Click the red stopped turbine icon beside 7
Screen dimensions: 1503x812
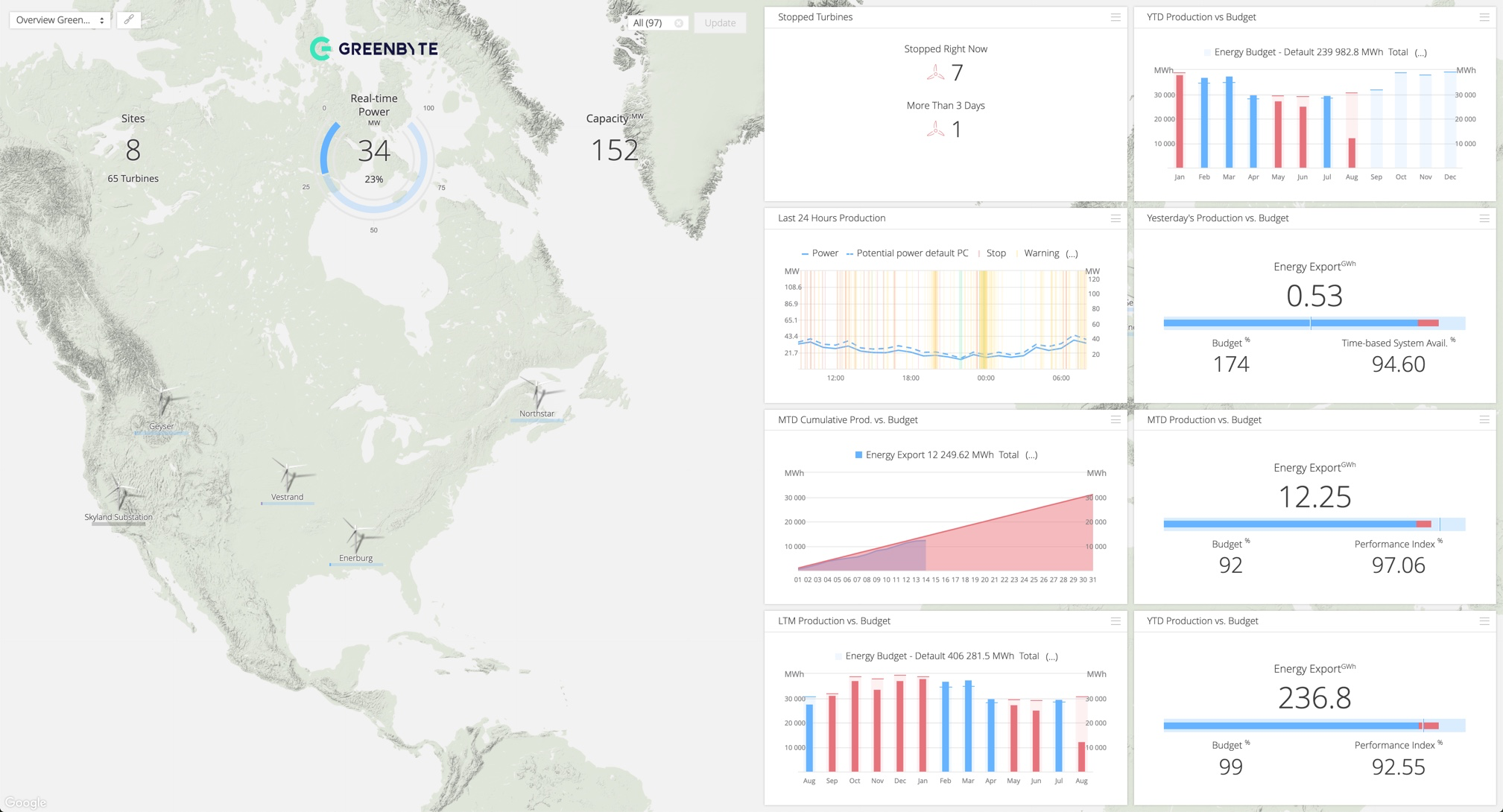click(x=935, y=73)
